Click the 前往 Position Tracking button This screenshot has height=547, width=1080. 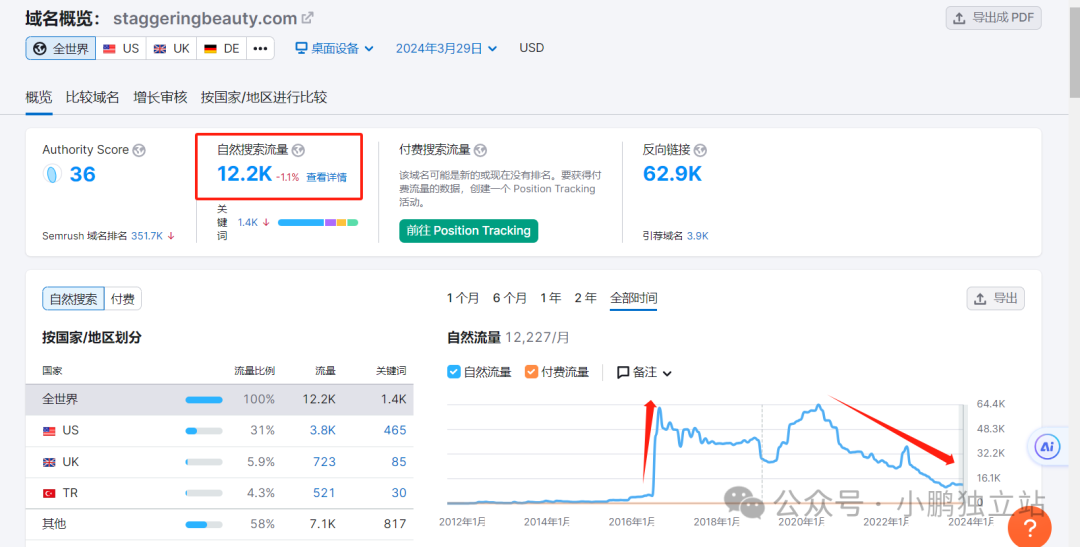pyautogui.click(x=468, y=231)
